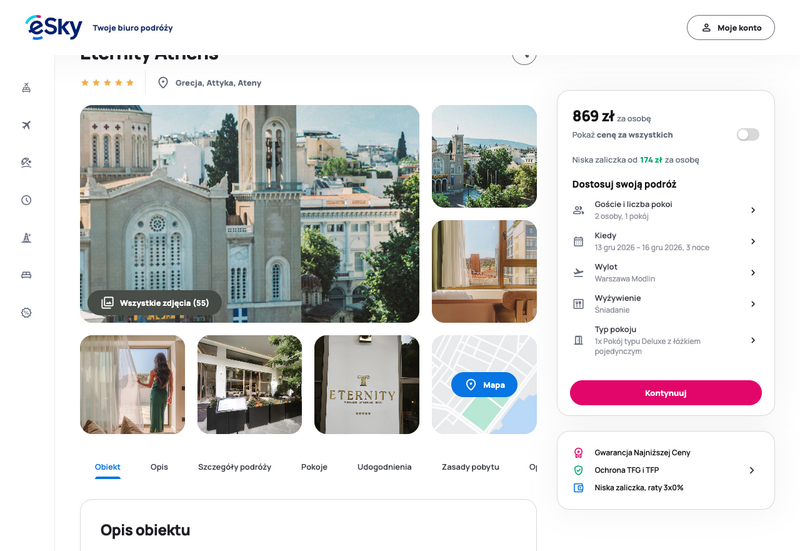Image resolution: width=800 pixels, height=551 pixels.
Task: Open the restaurant terrace thumbnail
Action: tap(249, 385)
